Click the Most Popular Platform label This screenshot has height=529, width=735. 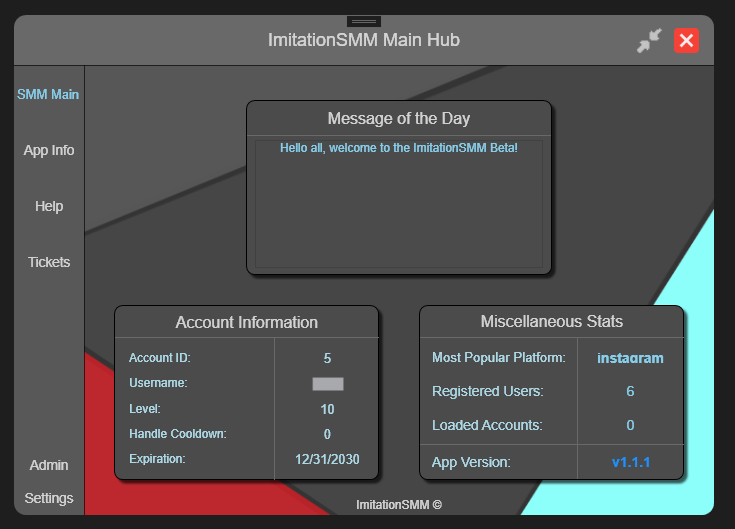pyautogui.click(x=499, y=358)
